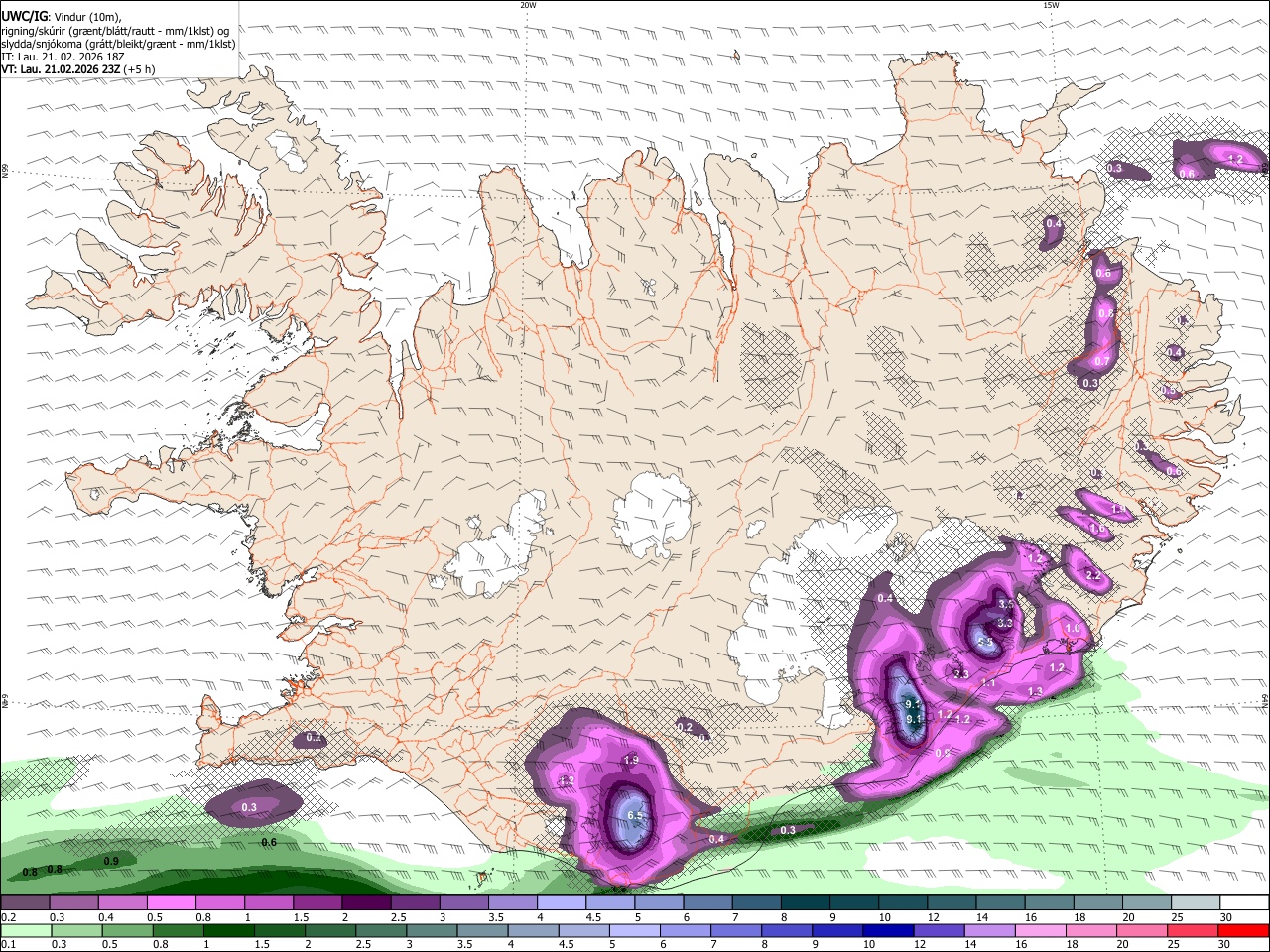Click the '15W' longitude label at top
The image size is (1270, 952).
coord(1051,5)
